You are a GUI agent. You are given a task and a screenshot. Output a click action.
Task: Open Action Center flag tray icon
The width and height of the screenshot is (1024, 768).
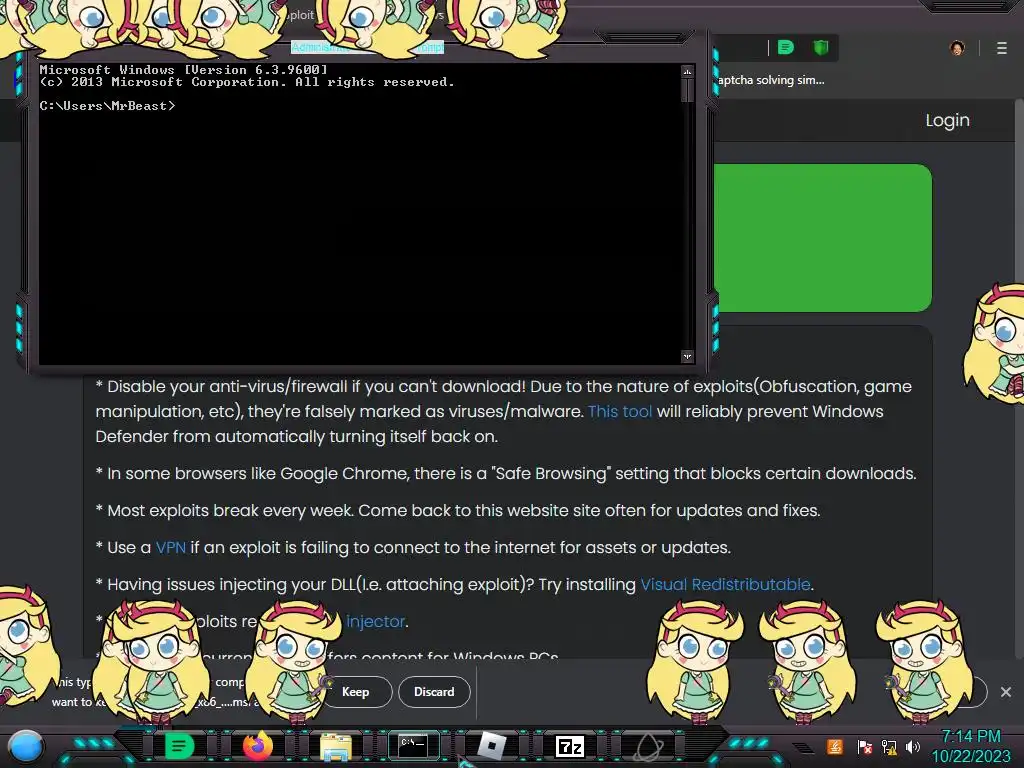[865, 747]
